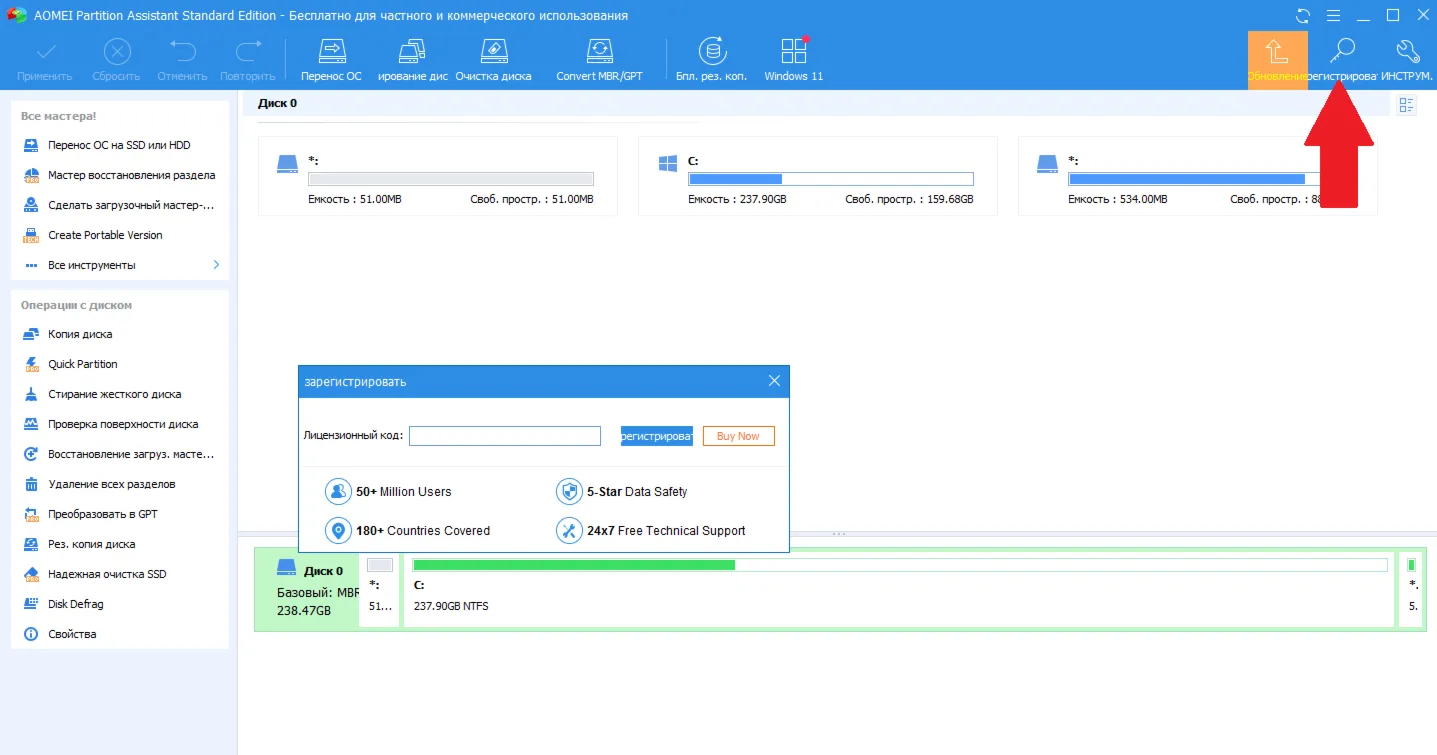Select the 51... MB partition in disk map
This screenshot has height=755, width=1437.
[380, 590]
